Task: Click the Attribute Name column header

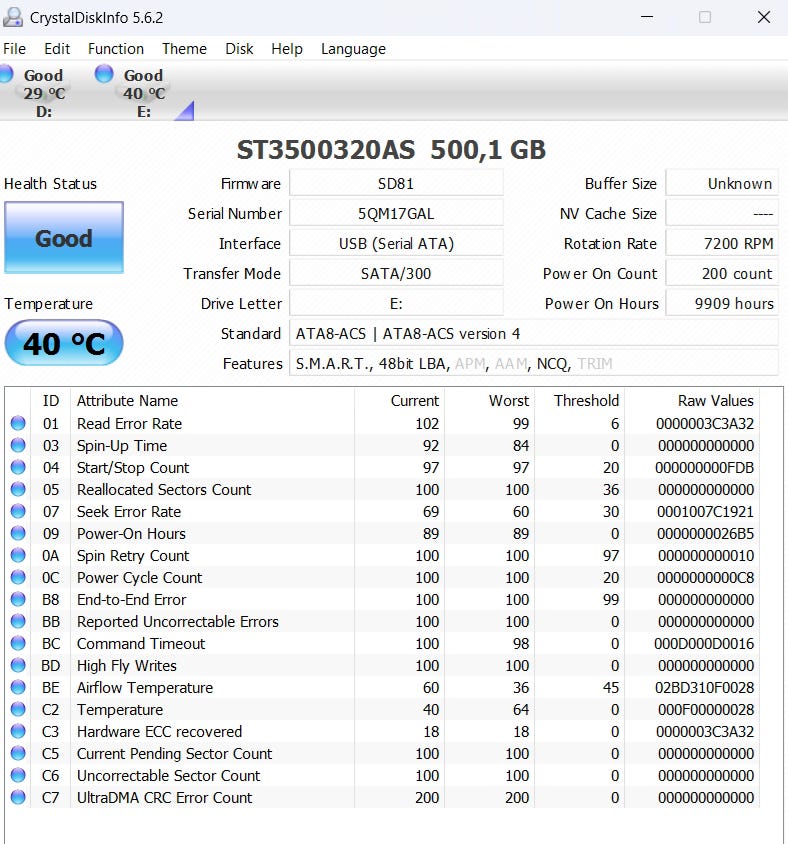Action: [x=127, y=401]
